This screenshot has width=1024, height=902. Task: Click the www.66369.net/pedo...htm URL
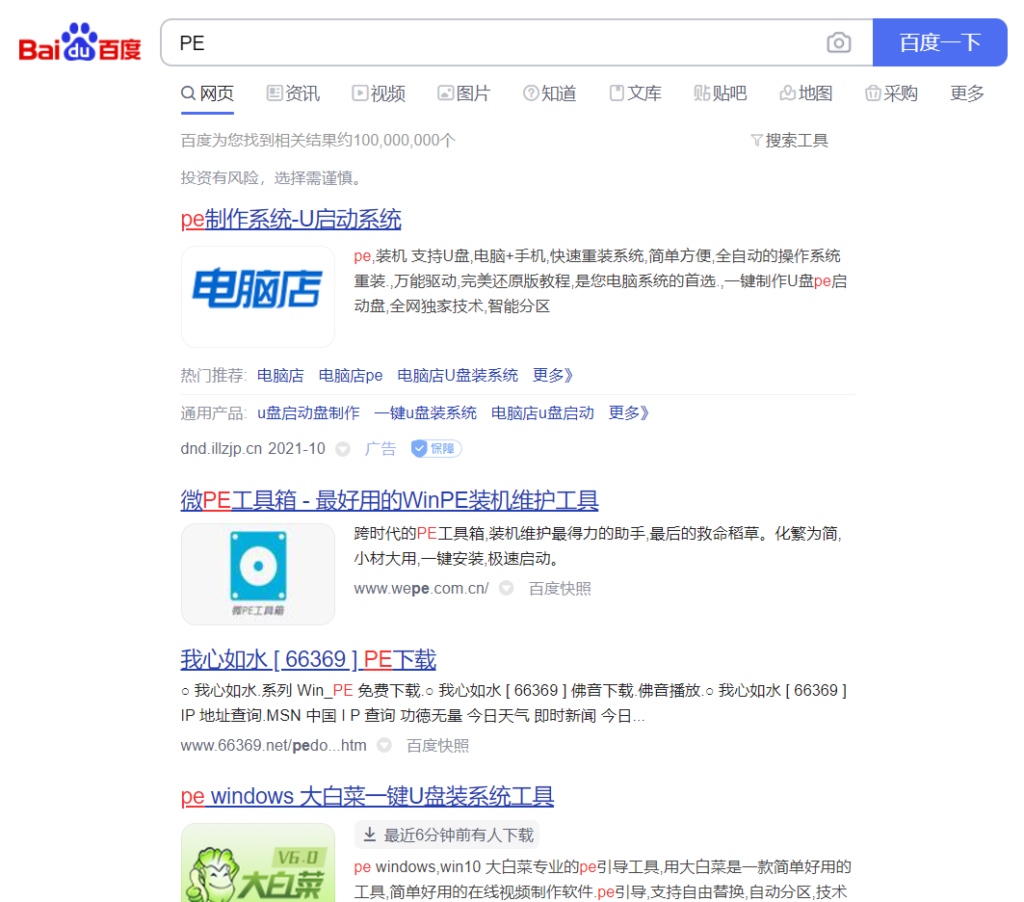point(274,745)
